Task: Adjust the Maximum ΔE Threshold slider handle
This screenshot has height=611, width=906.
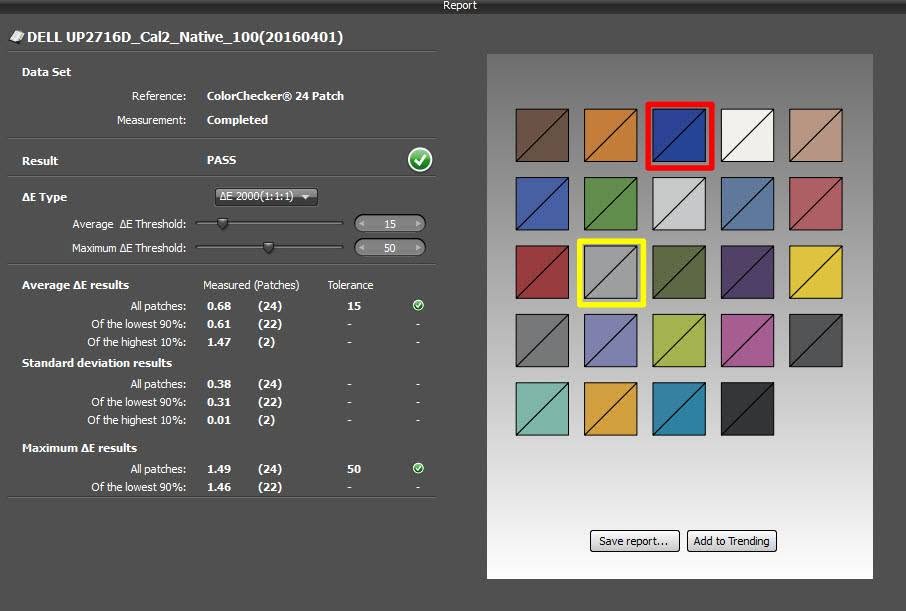Action: click(x=268, y=247)
